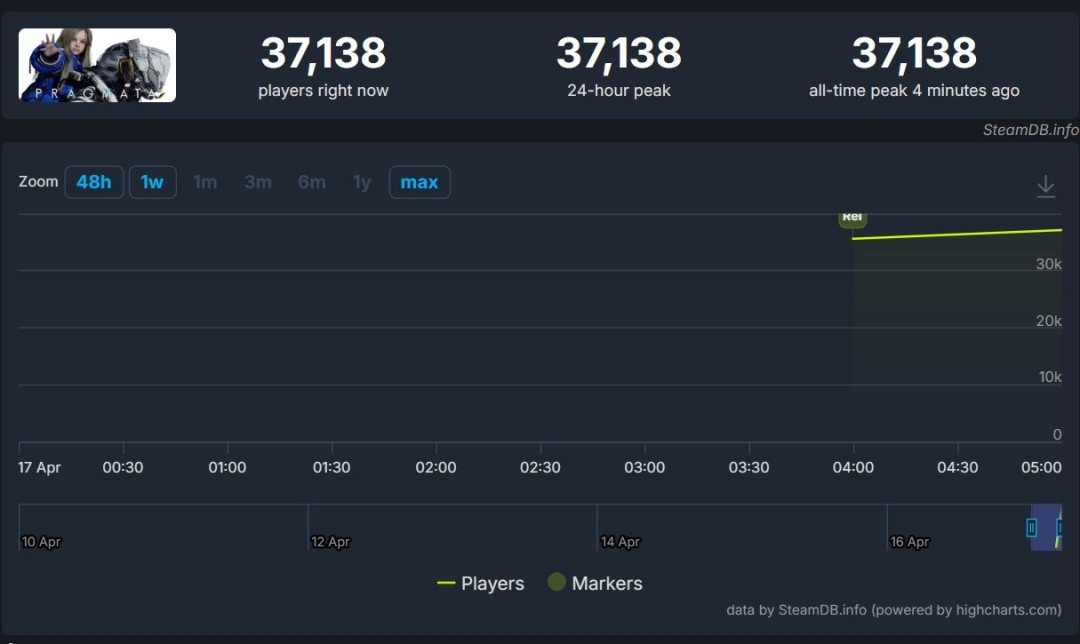Click the 24-hour peak statistic
Screen dimensions: 1080x644
[x=618, y=54]
